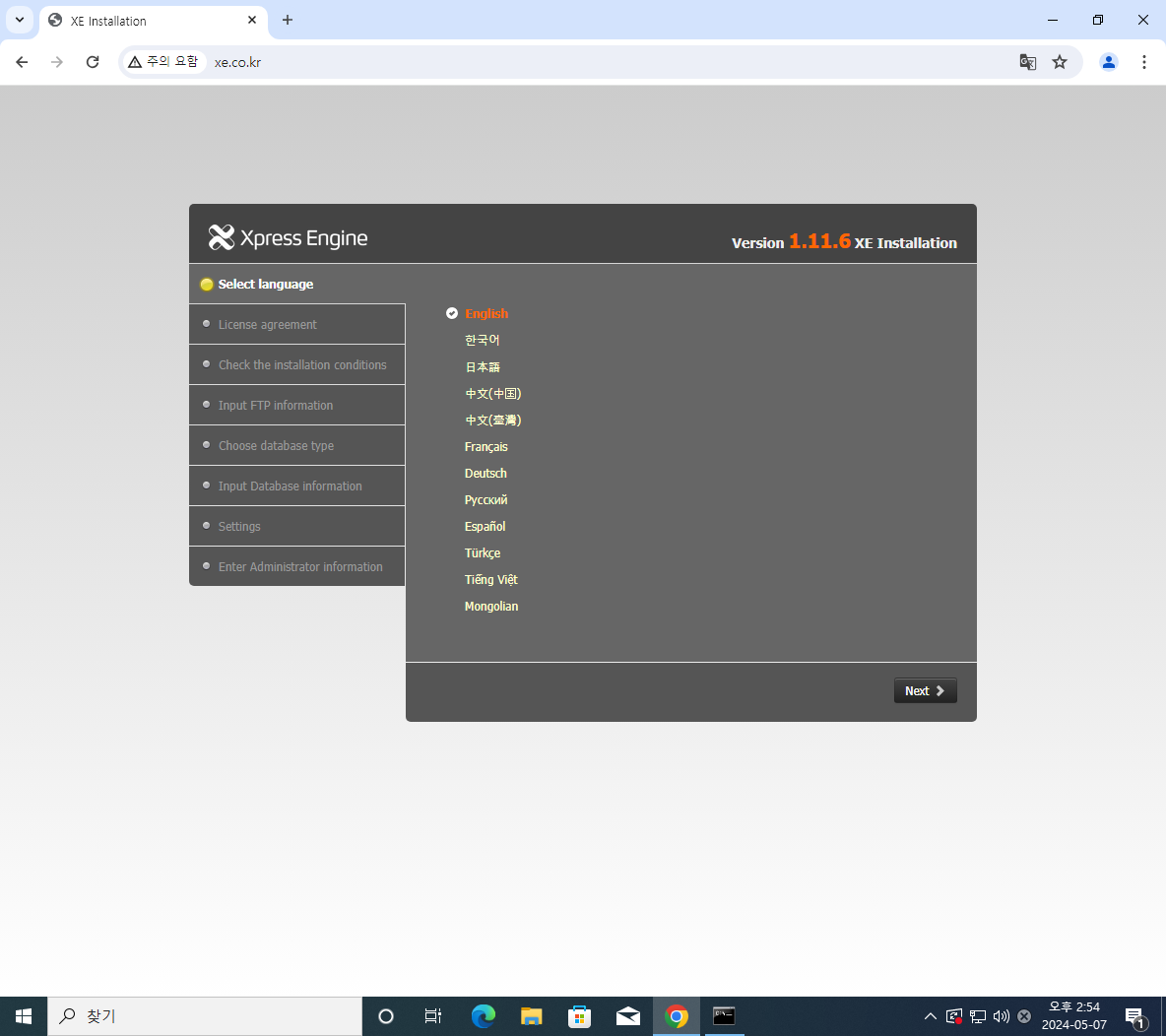This screenshot has height=1036, width=1166.
Task: Reload the XE Installation page
Action: click(x=93, y=62)
